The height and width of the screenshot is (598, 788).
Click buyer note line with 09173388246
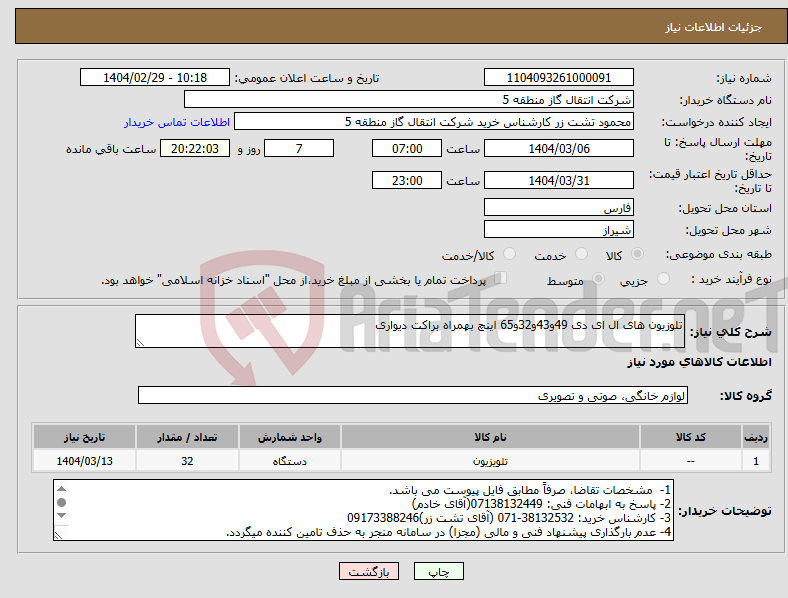pyautogui.click(x=509, y=518)
